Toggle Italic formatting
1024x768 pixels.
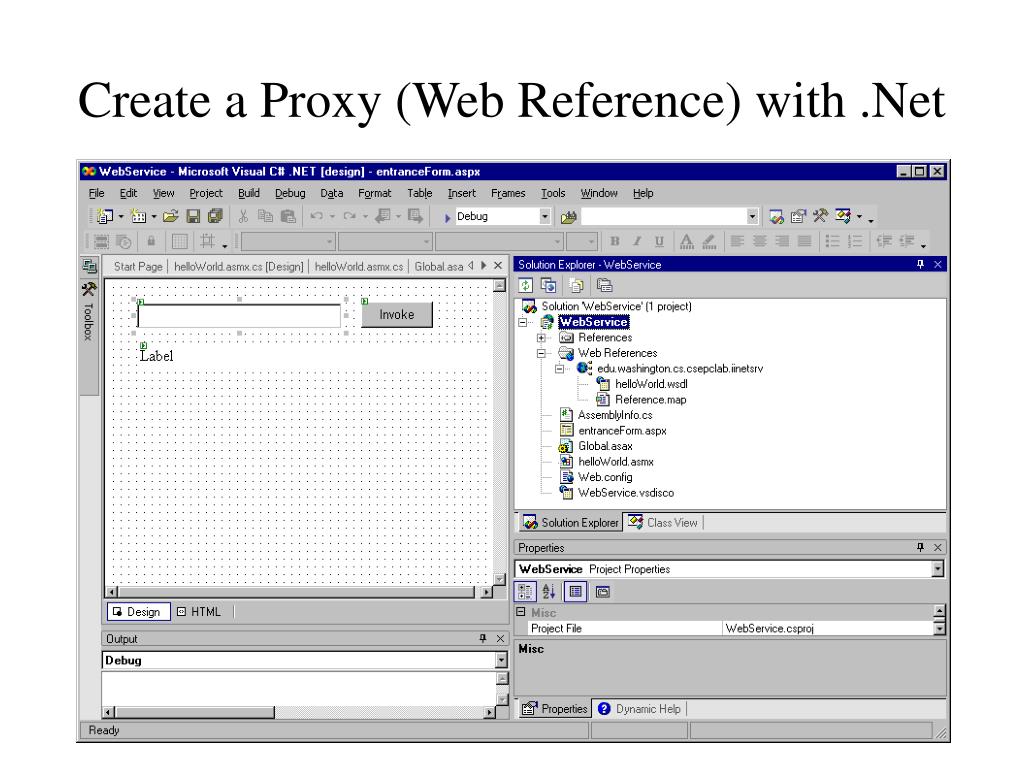[x=637, y=242]
